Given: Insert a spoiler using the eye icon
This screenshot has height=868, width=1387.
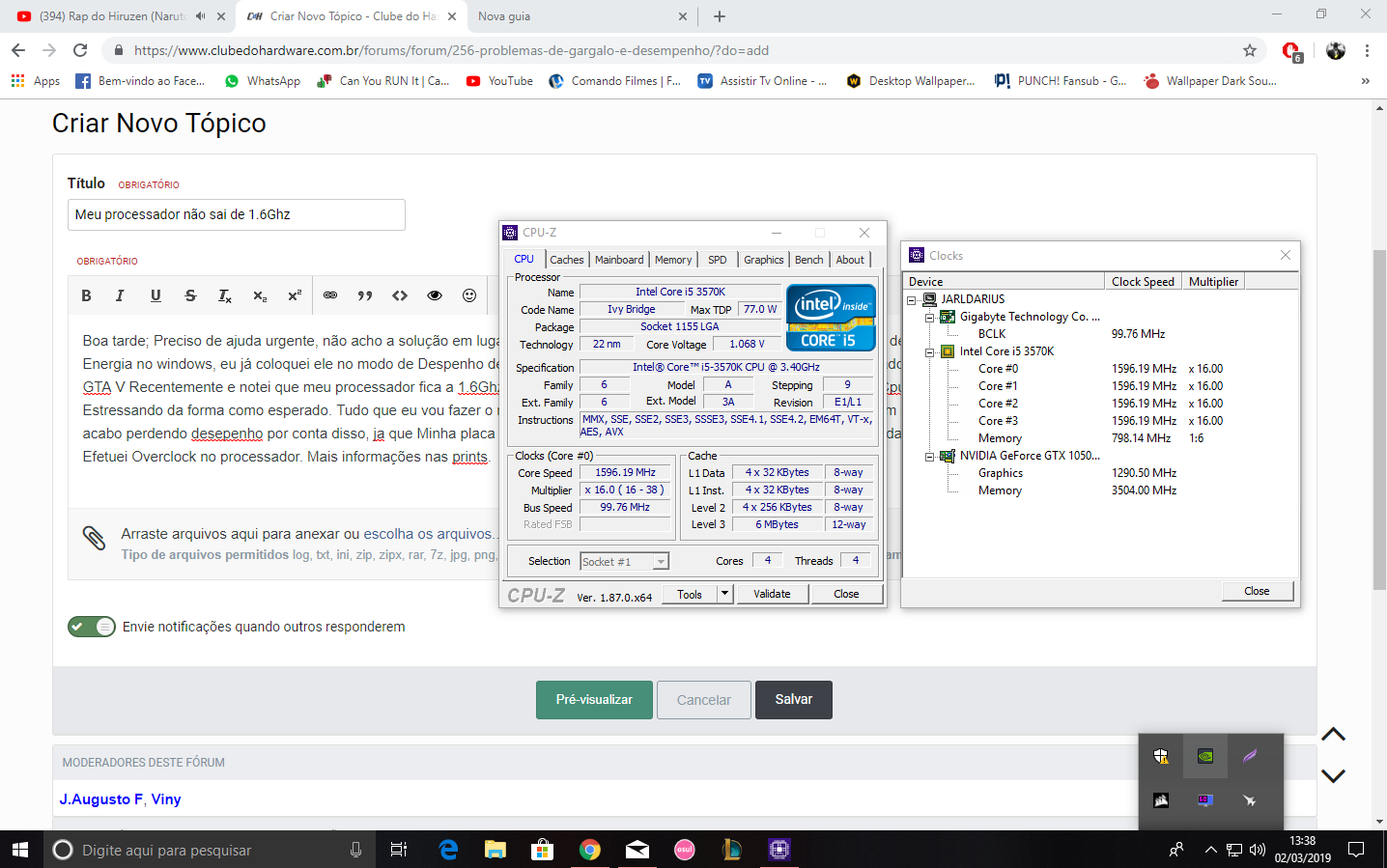Looking at the screenshot, I should (435, 295).
